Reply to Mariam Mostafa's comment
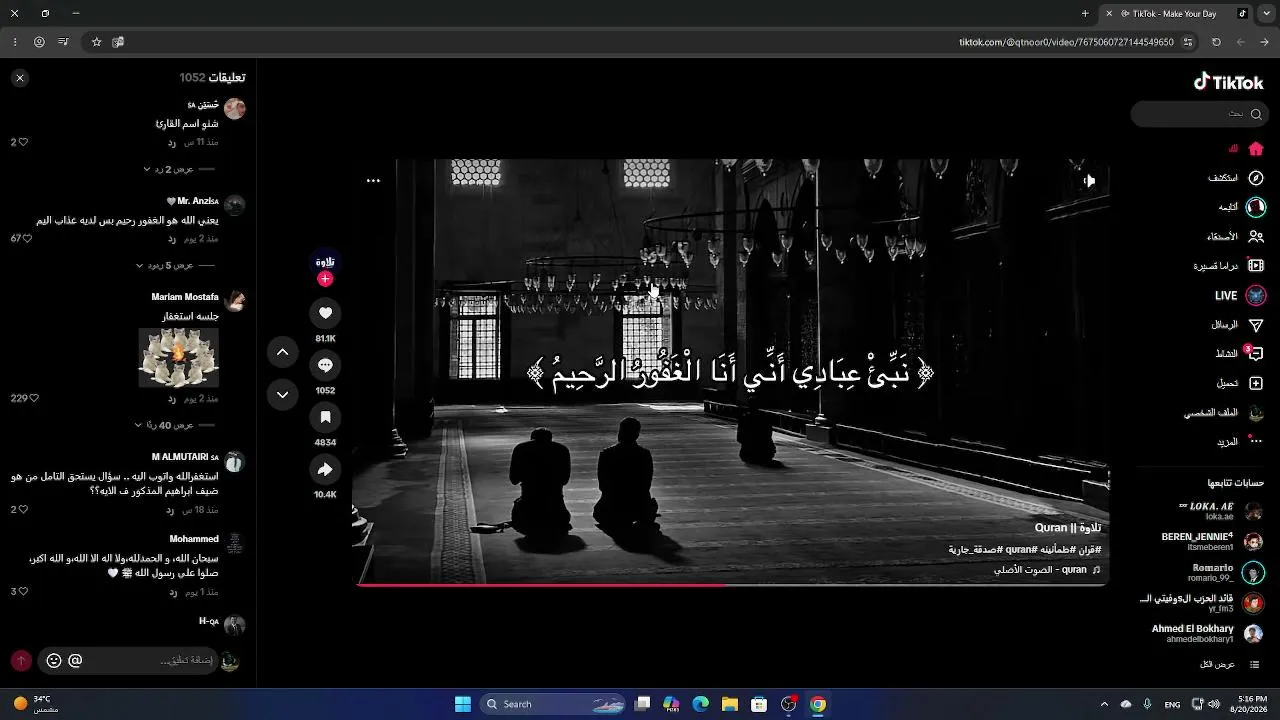The height and width of the screenshot is (720, 1280). (172, 398)
